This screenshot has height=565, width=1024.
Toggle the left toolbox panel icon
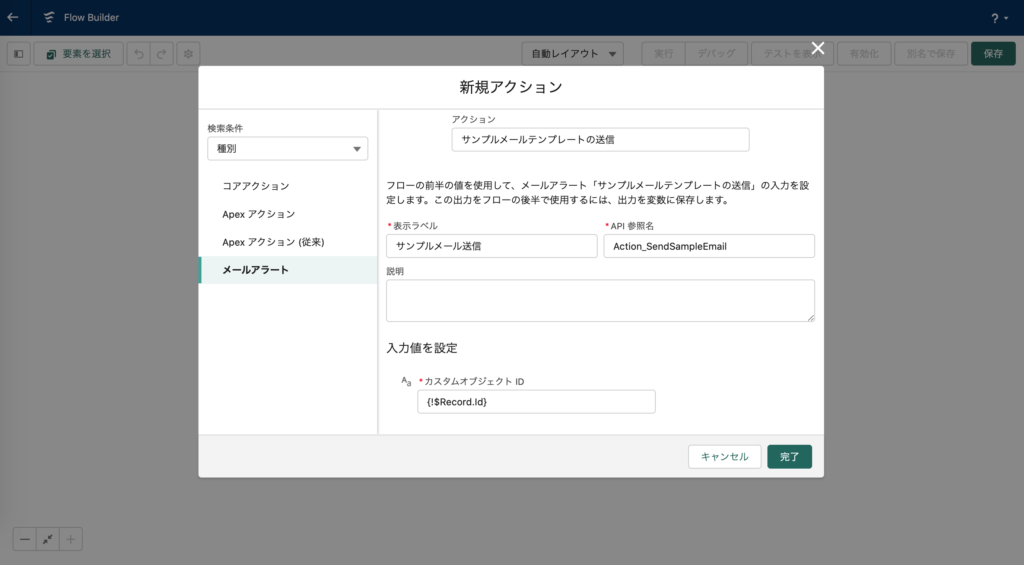click(18, 54)
